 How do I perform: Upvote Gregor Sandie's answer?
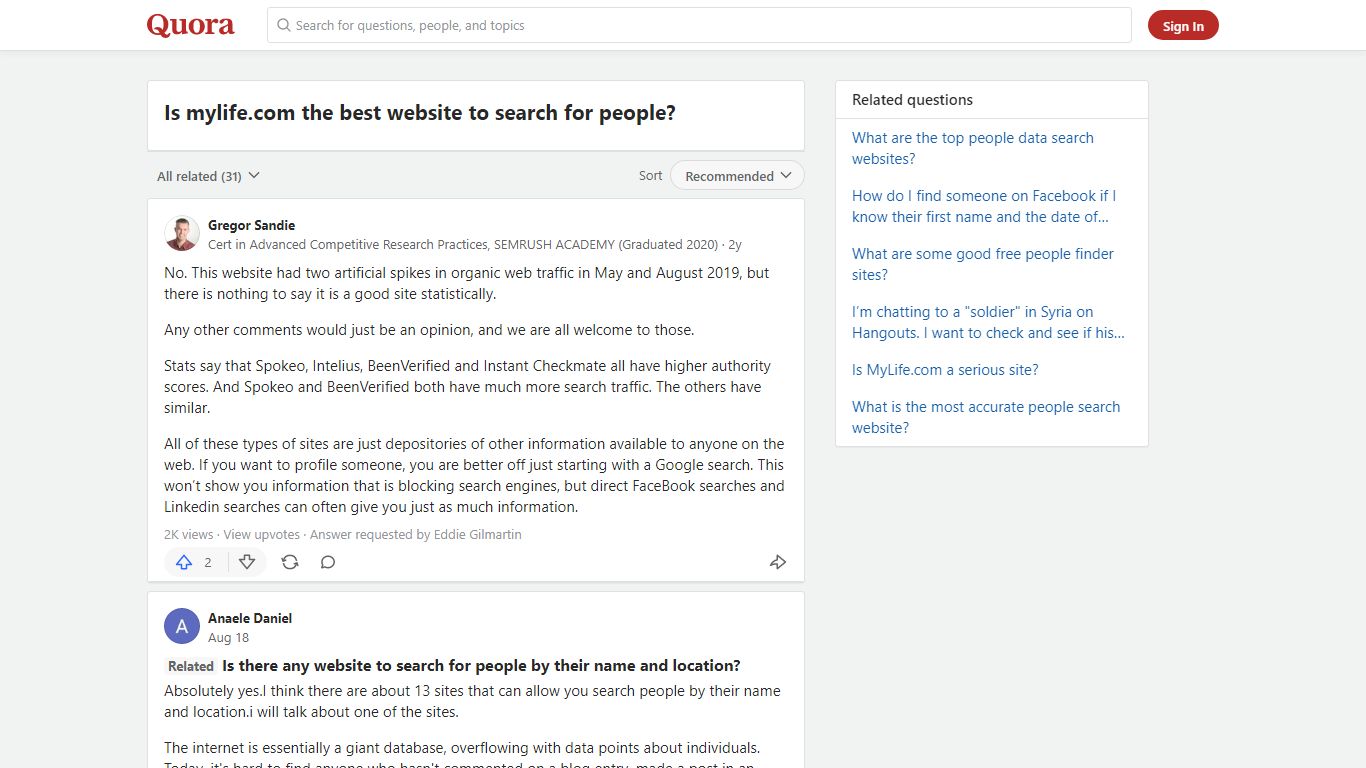[x=184, y=562]
